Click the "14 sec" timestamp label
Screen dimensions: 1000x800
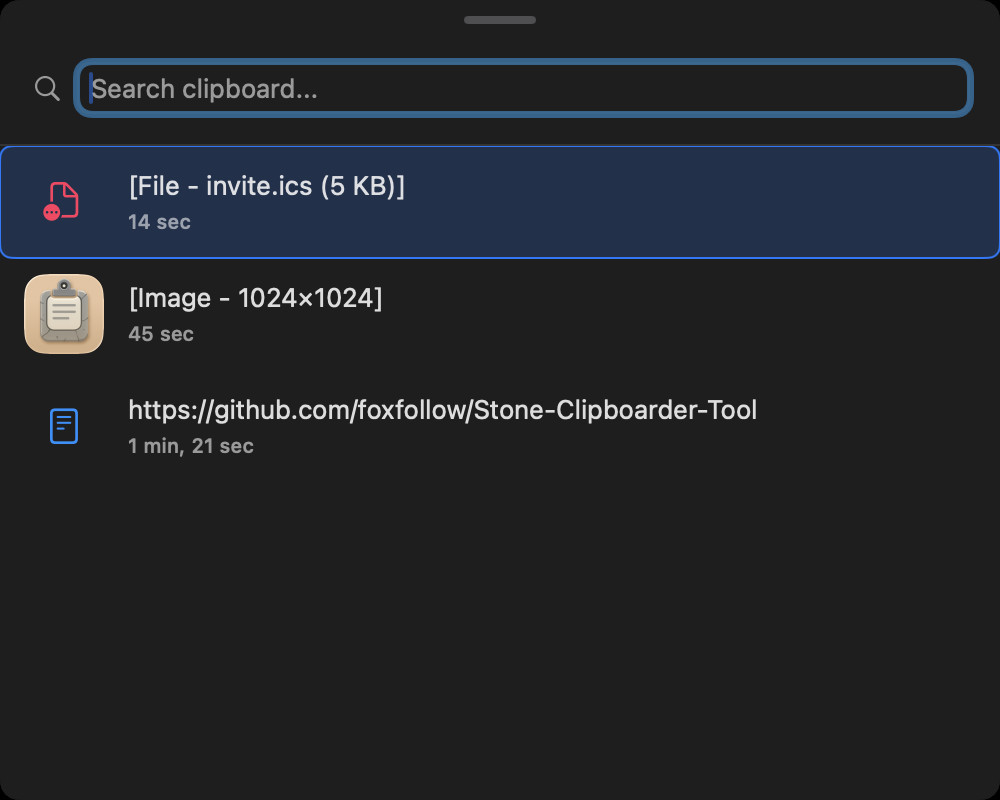159,222
